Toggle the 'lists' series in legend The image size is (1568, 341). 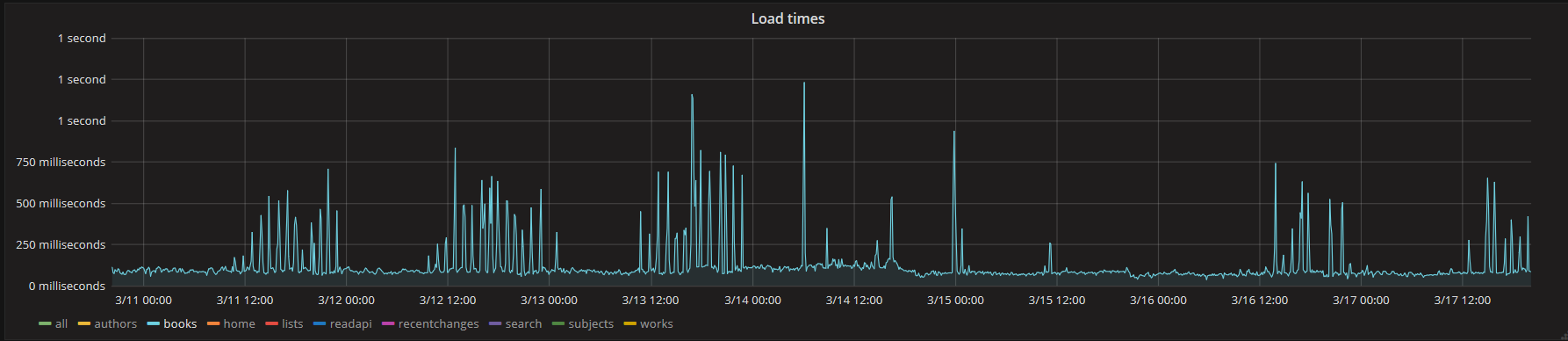(292, 324)
